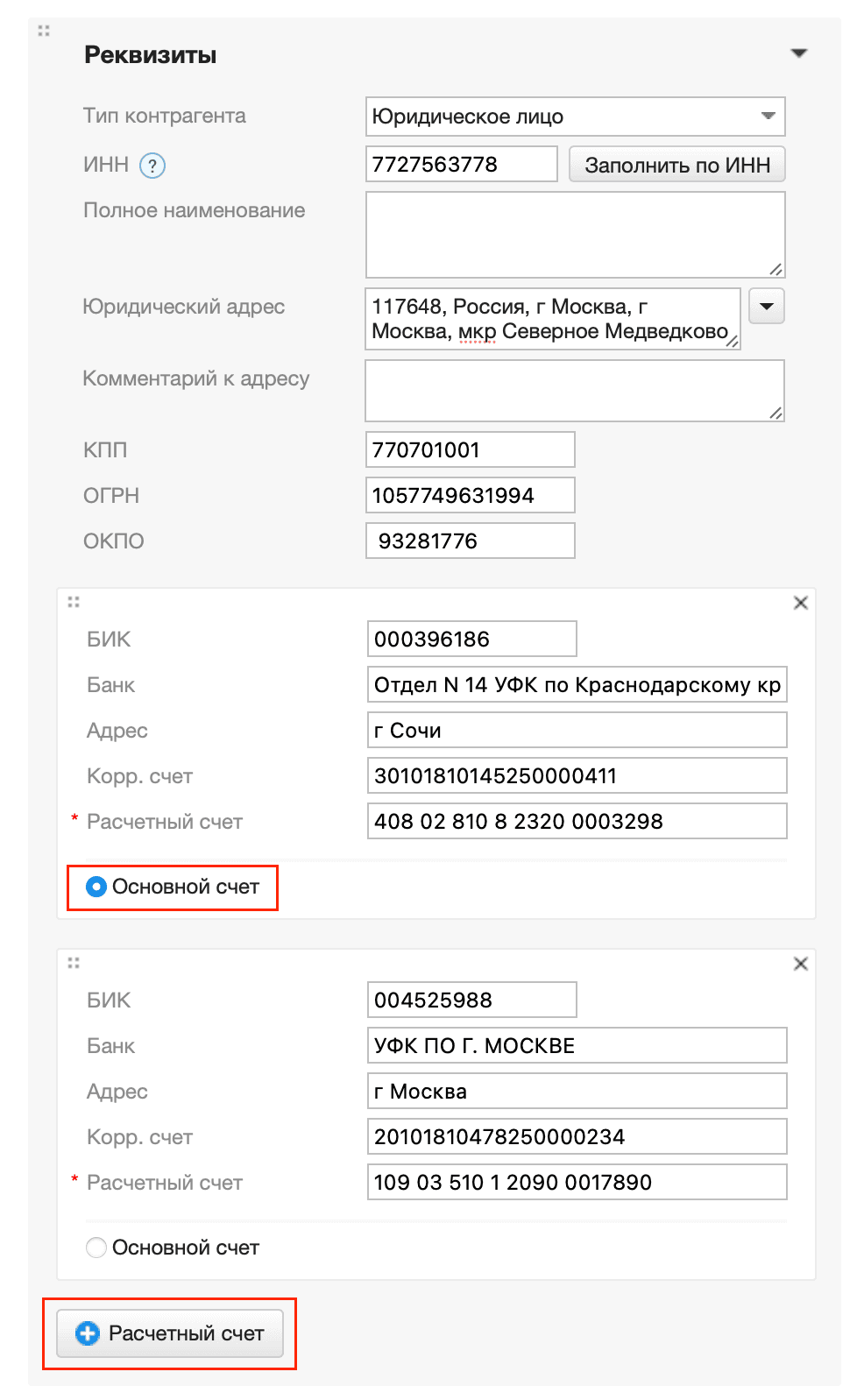
Task: Open the Тип контрагента dropdown
Action: click(575, 117)
